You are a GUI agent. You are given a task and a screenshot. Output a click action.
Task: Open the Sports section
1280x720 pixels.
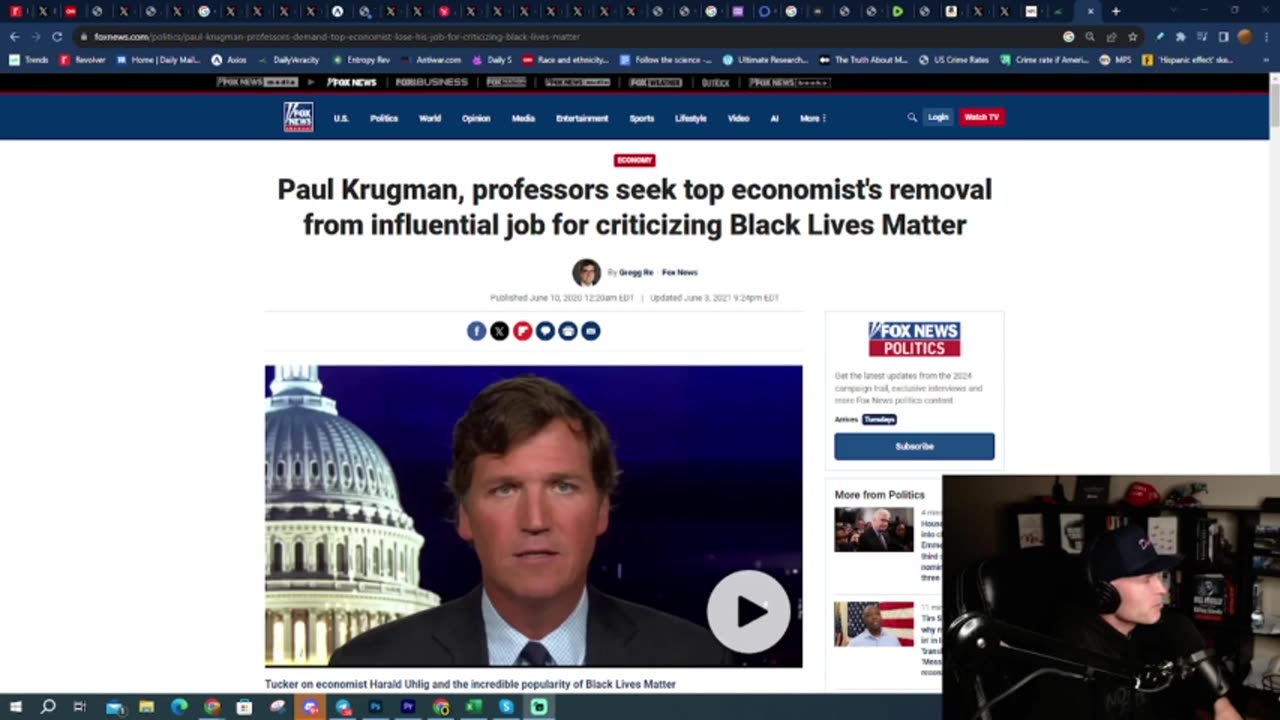tap(642, 118)
